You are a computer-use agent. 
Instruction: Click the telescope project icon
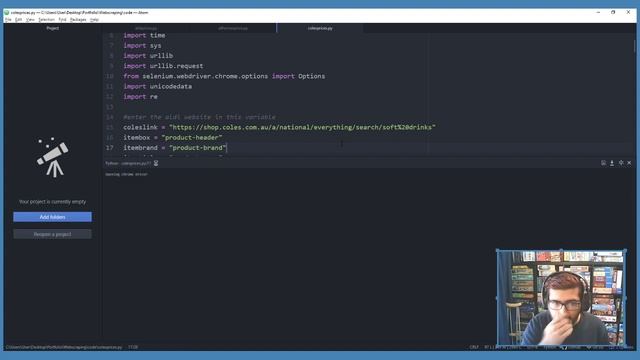(52, 157)
